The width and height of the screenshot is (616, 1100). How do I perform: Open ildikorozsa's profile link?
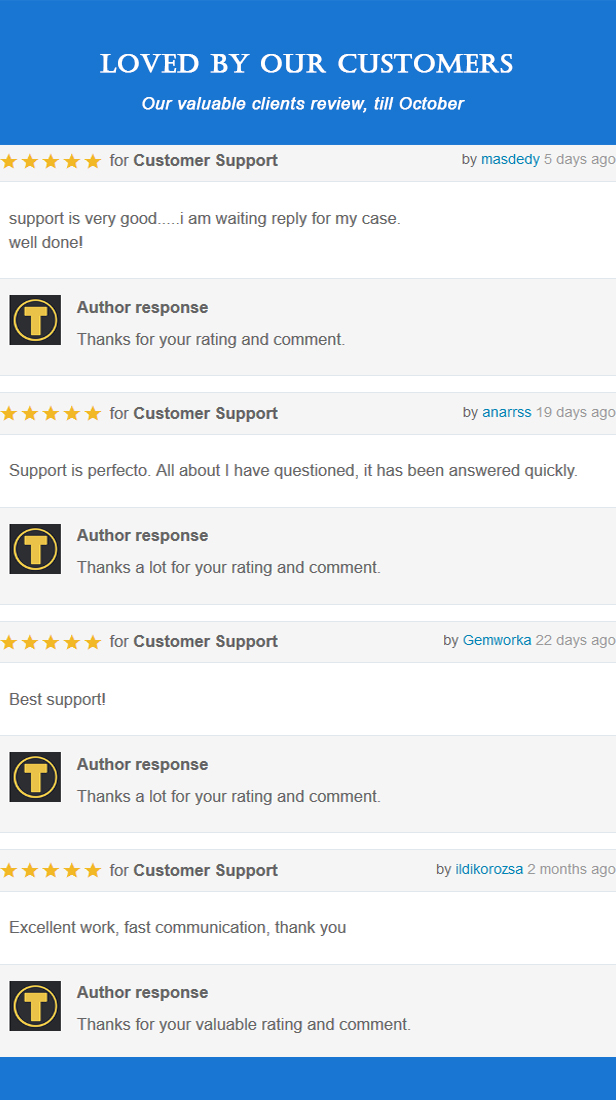point(489,869)
